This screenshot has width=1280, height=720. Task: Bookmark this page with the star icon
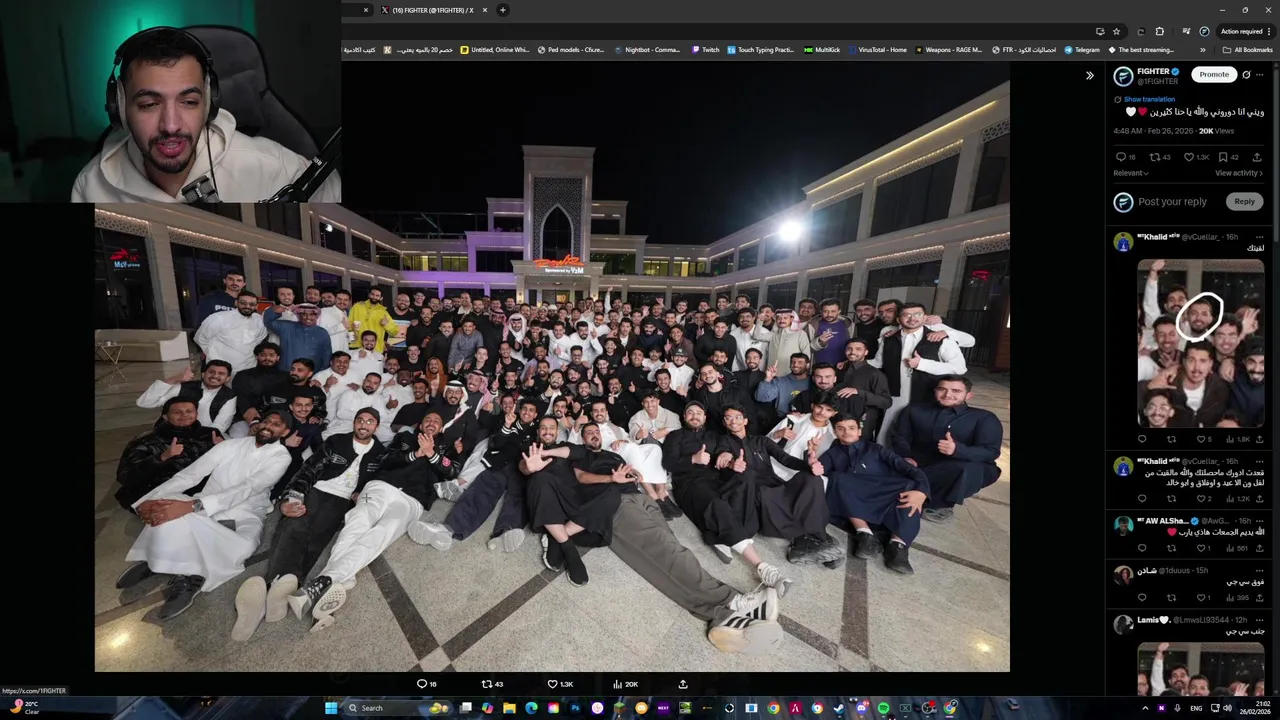pyautogui.click(x=1117, y=31)
